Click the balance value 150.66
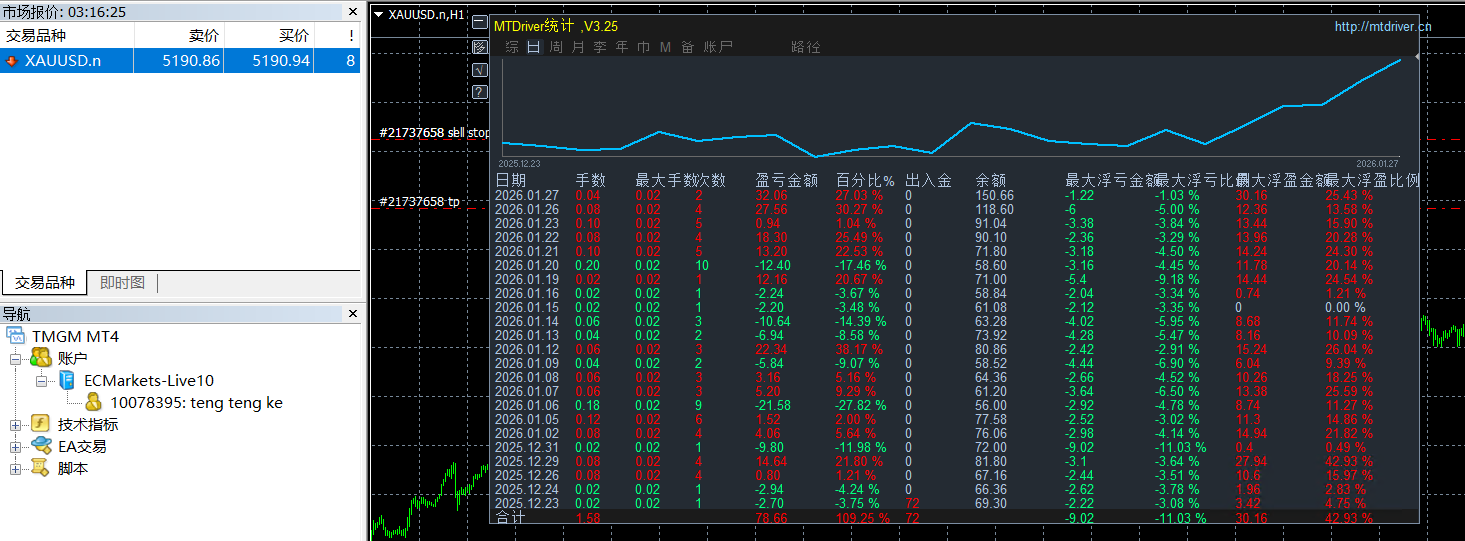The width and height of the screenshot is (1465, 541). tap(995, 196)
